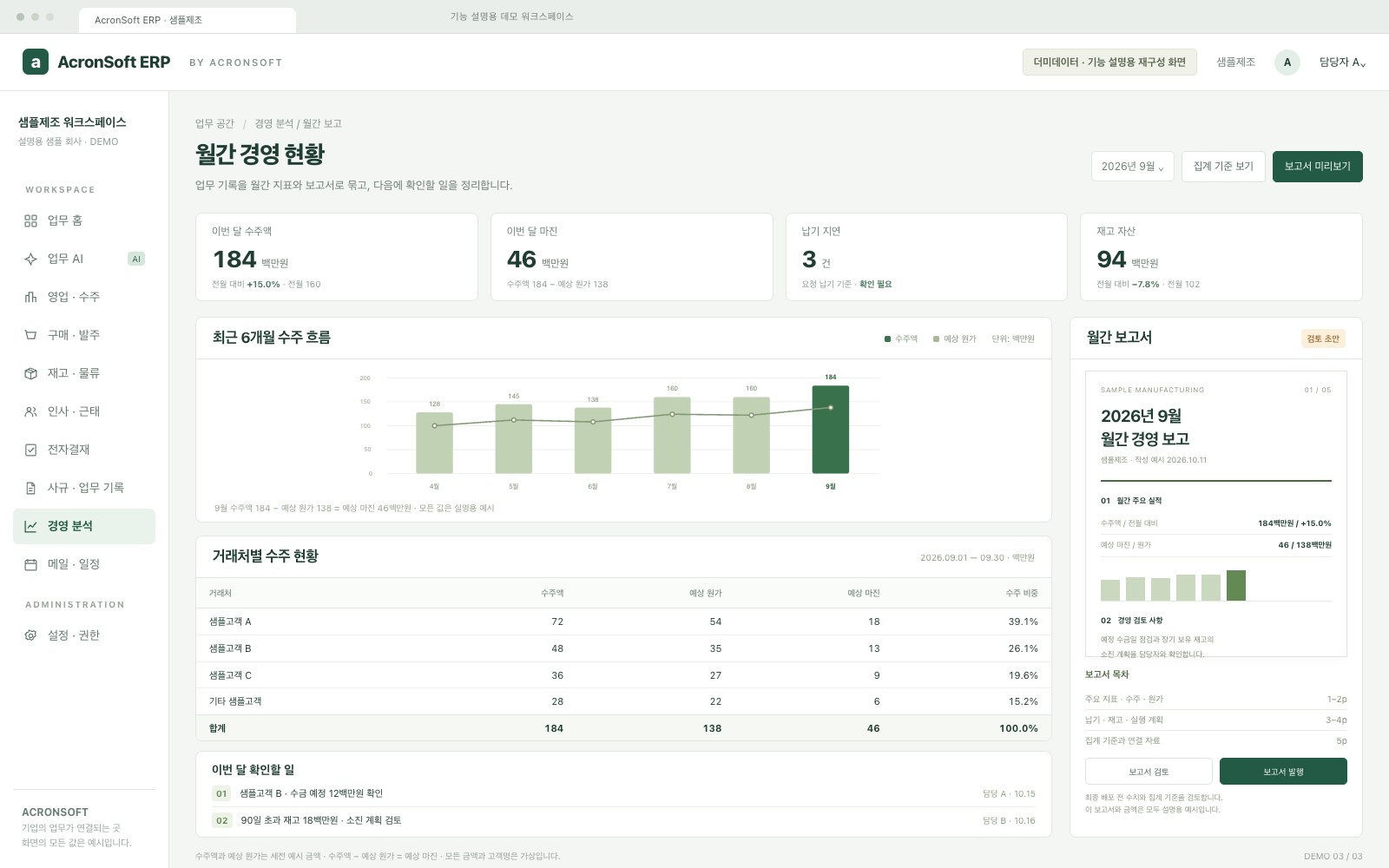Click the 9월 dark green bar
Viewport: 1389px width, 868px height.
tap(831, 430)
